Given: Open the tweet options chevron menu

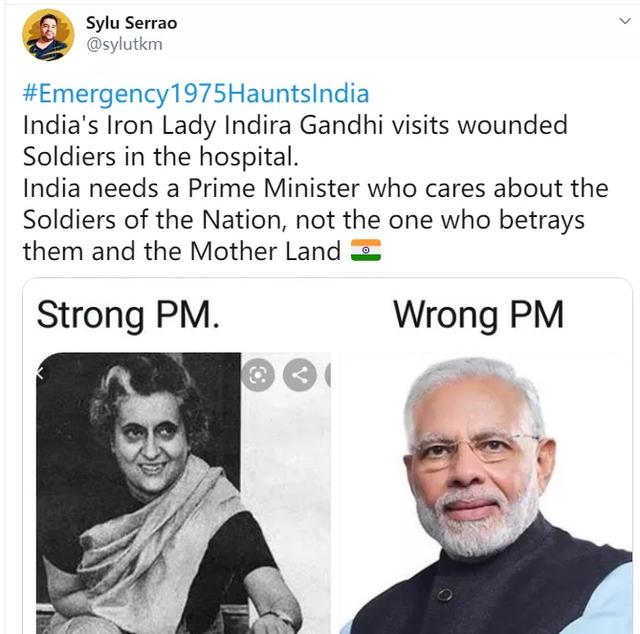Looking at the screenshot, I should [625, 20].
